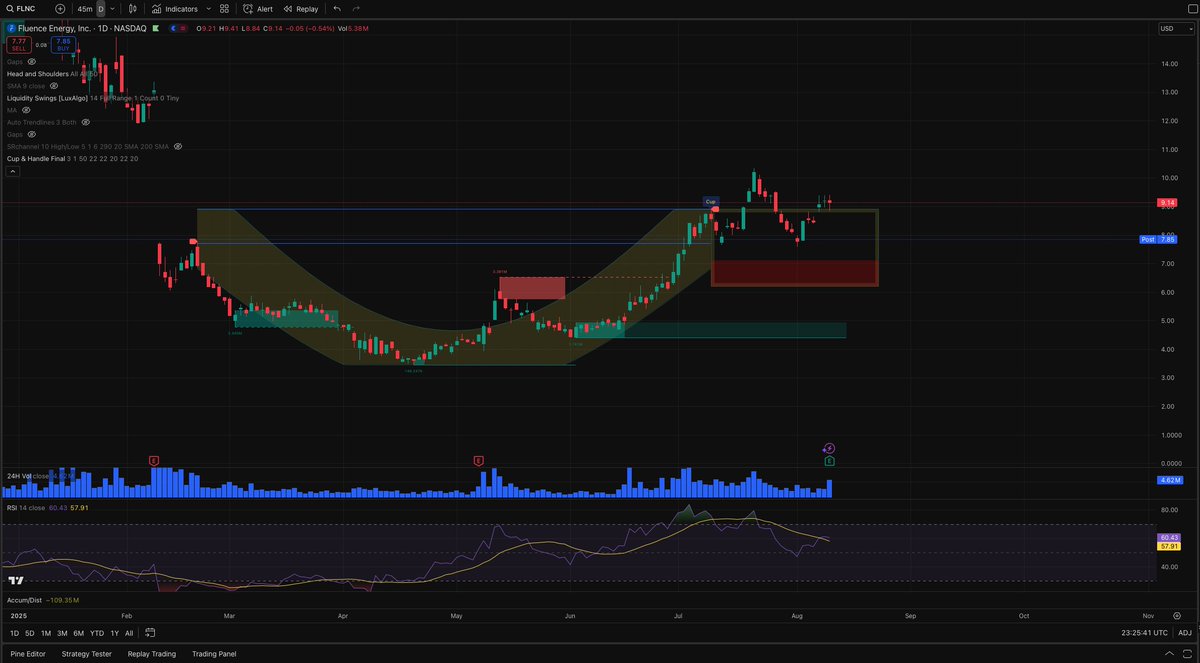Open the Strategy Tester tab

click(x=88, y=654)
